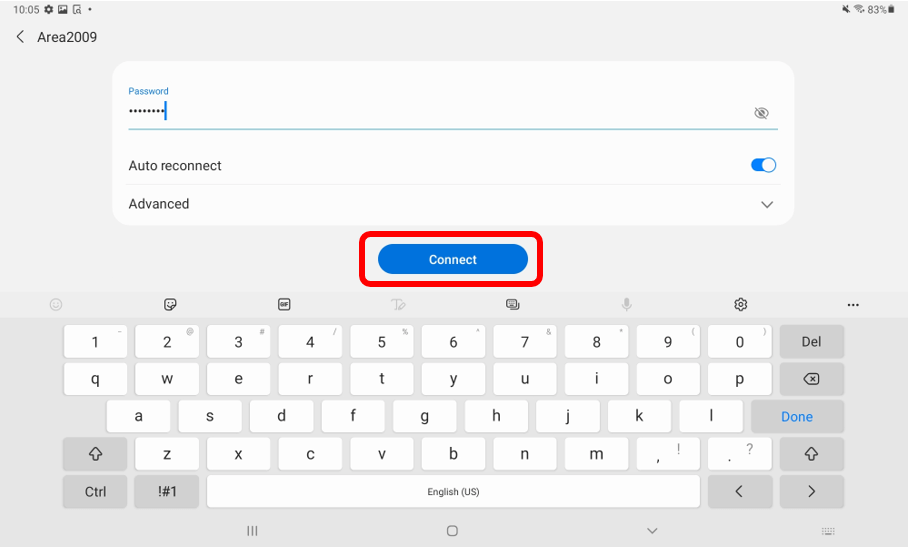913x547 pixels.
Task: Tap the number 9 key
Action: click(x=668, y=341)
